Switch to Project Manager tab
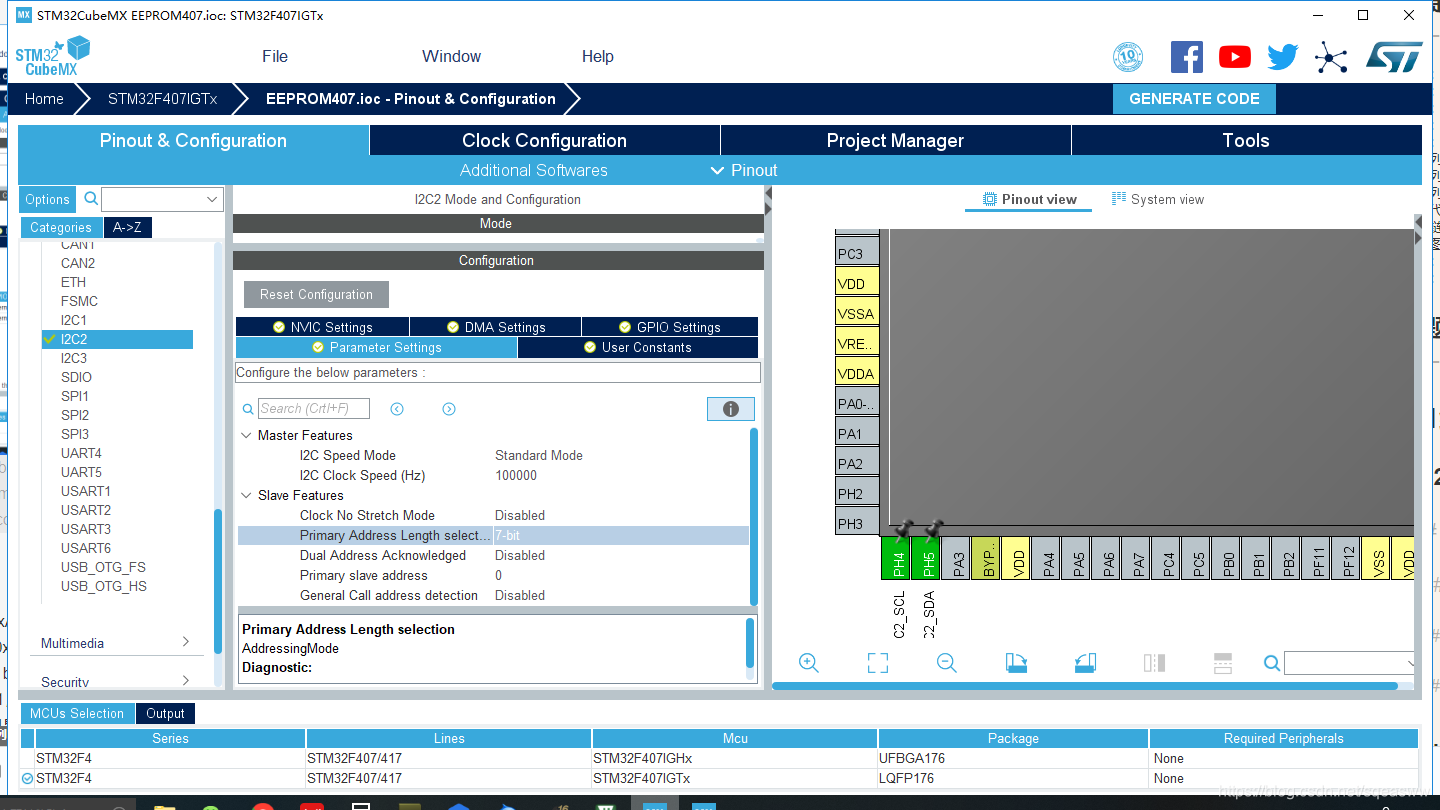The image size is (1440, 810). pyautogui.click(x=895, y=141)
